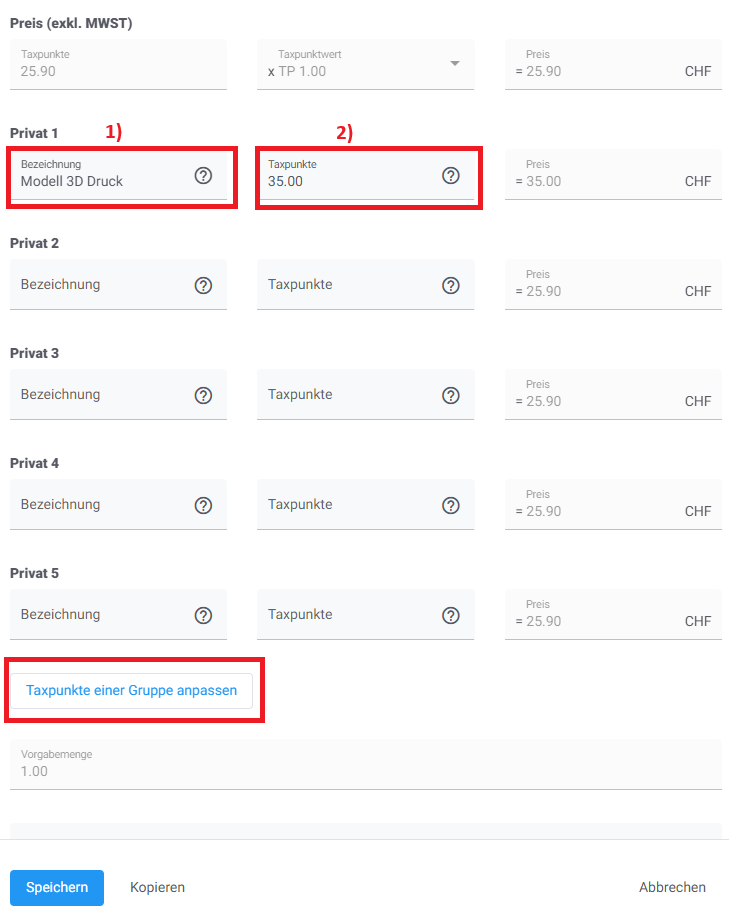The width and height of the screenshot is (729, 917).
Task: Click the Privat 3 Taxpunkte input field
Action: (x=345, y=395)
